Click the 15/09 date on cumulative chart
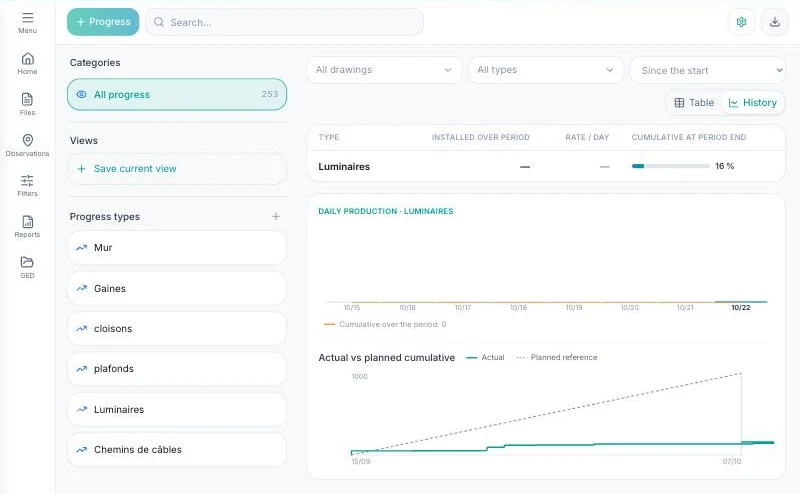Screen dimensions: 800x494 [x=361, y=461]
